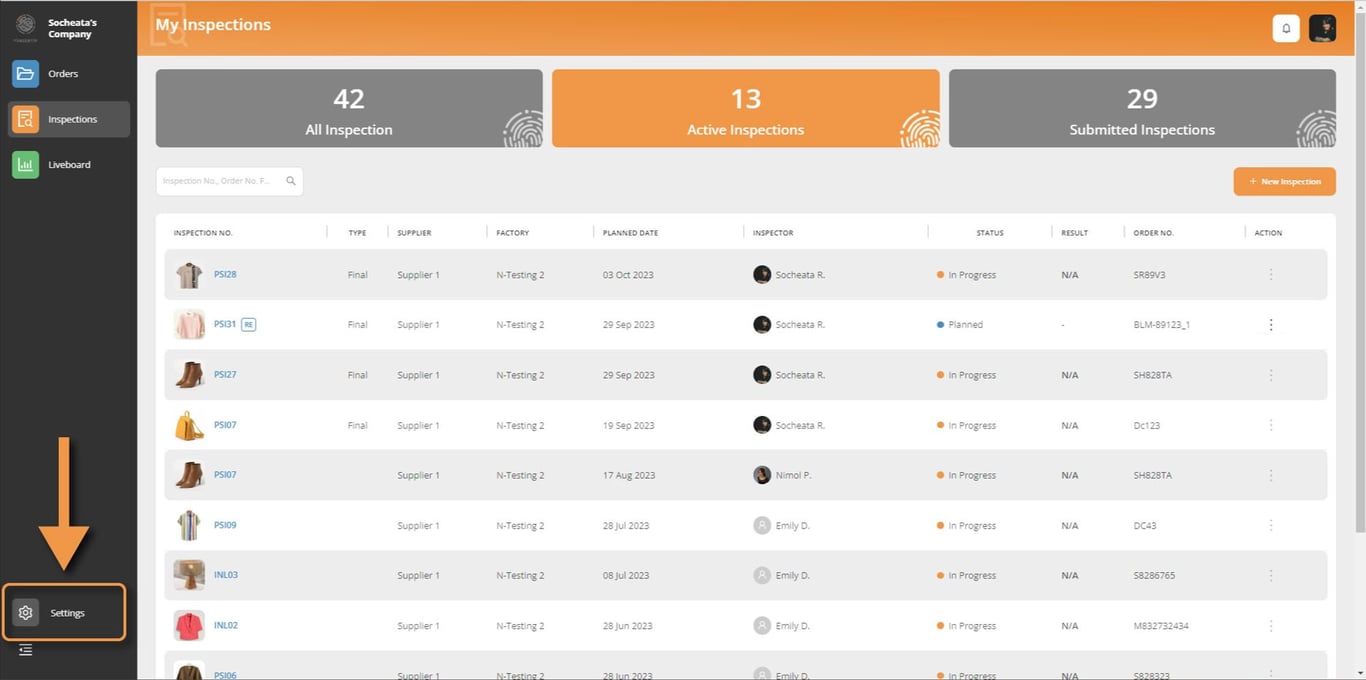Open Settings in the sidebar
Image resolution: width=1366 pixels, height=680 pixels.
click(64, 613)
